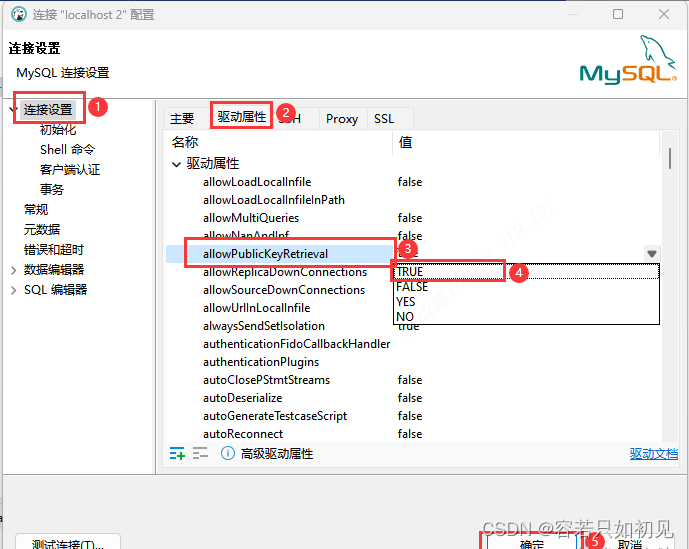Click the false value of autoDeserialize
Screen dimensions: 689x549
tap(410, 398)
